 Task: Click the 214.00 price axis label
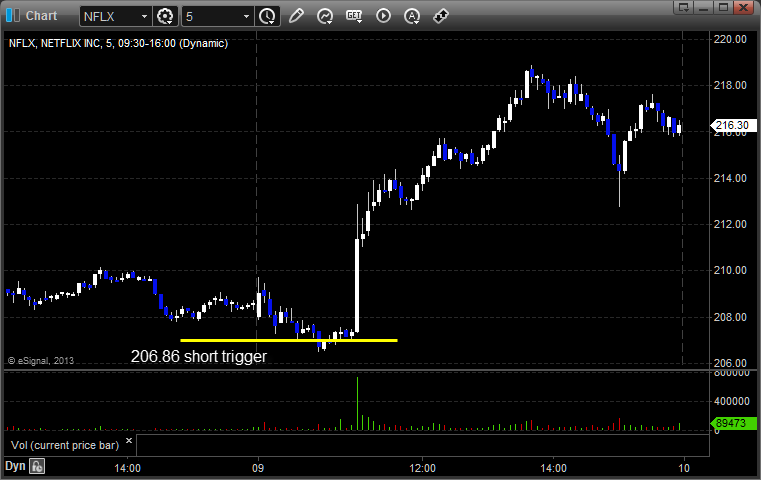tap(730, 178)
